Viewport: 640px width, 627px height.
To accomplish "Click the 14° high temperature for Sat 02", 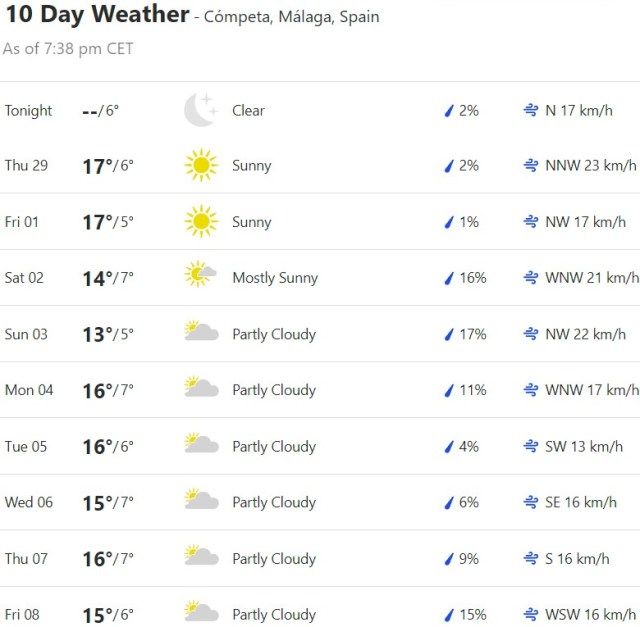I will click(96, 278).
